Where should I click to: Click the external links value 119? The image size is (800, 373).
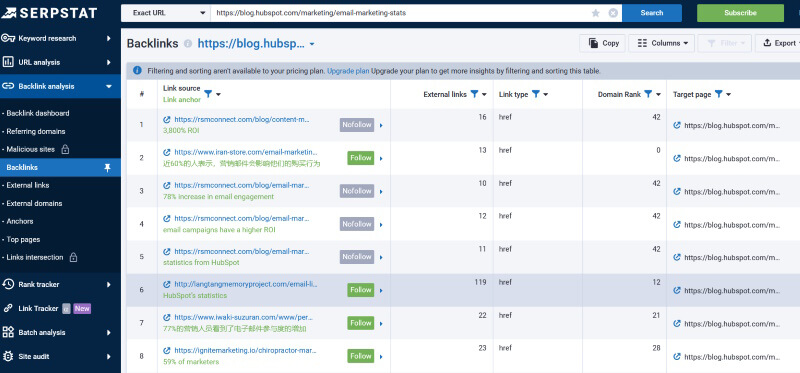[480, 282]
